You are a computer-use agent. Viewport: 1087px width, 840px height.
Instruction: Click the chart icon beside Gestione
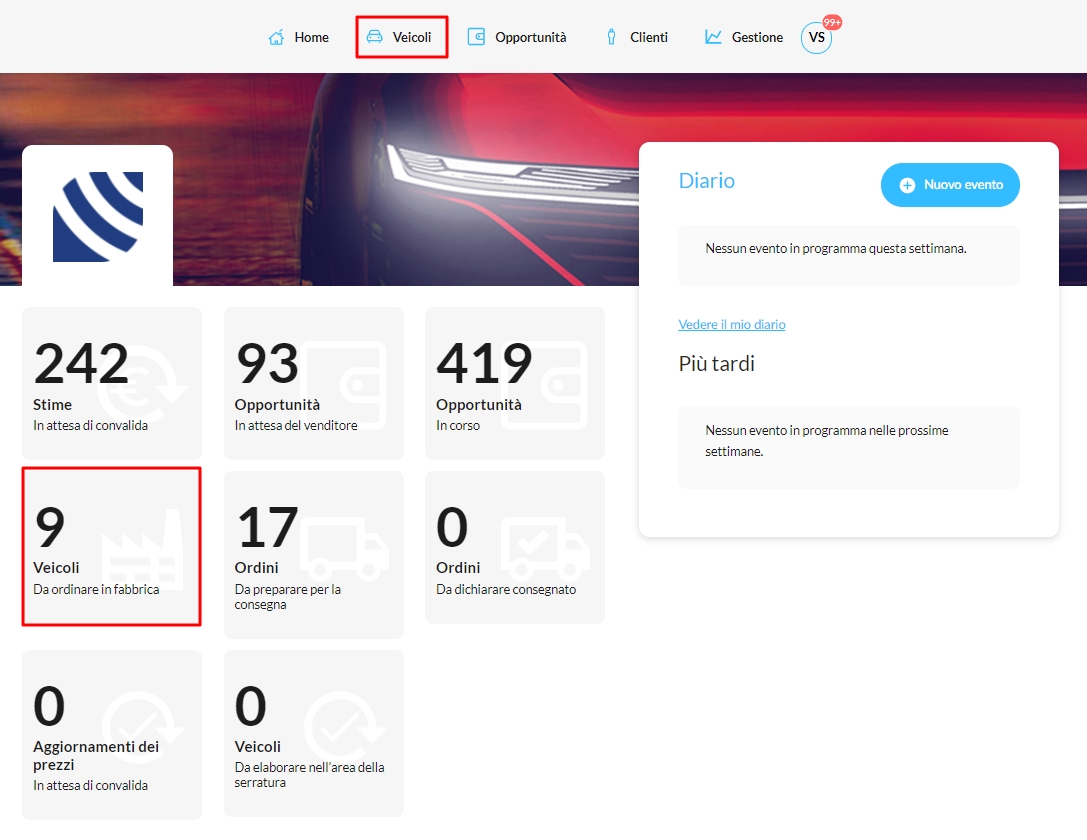(713, 37)
